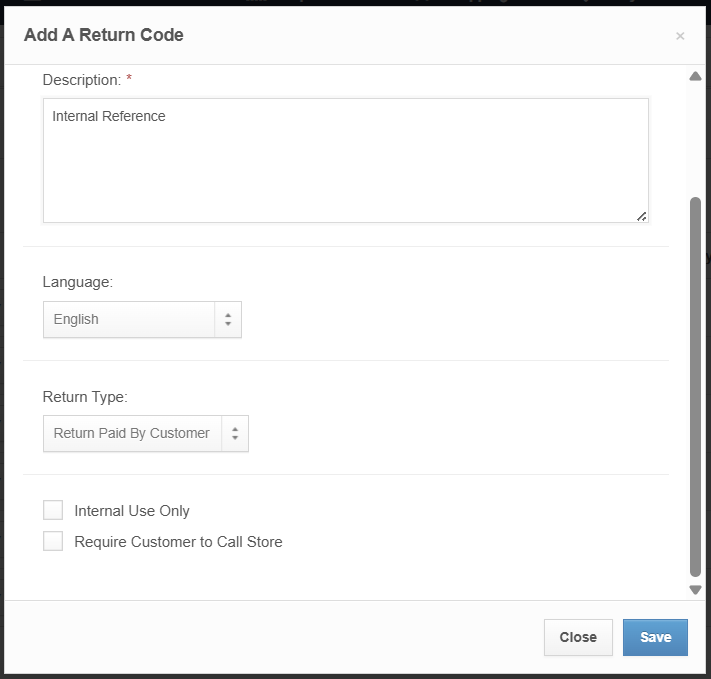Click the Description textarea resize handle
711x679 pixels.
(641, 215)
